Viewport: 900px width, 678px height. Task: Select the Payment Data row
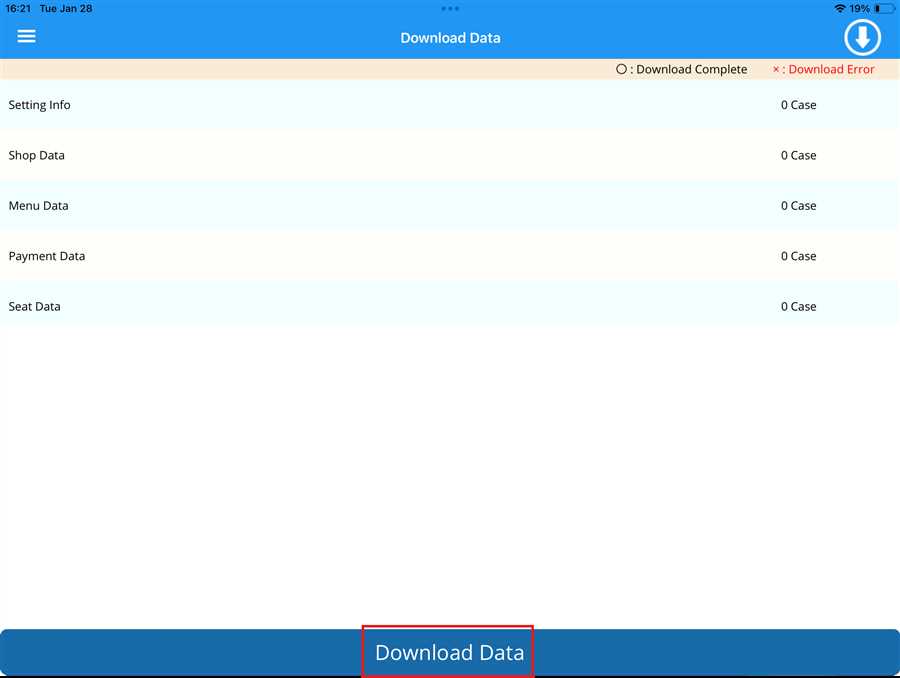(47, 256)
